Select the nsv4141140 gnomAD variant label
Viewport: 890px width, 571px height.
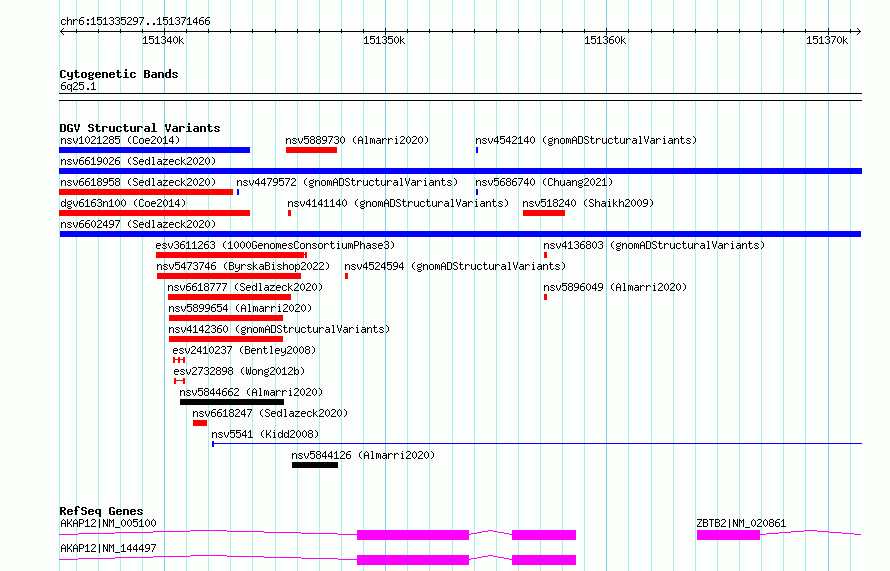click(398, 203)
